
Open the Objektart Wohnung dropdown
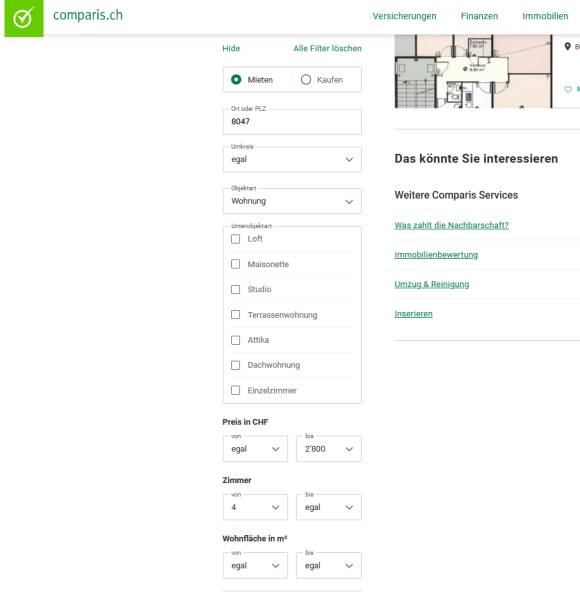[292, 201]
